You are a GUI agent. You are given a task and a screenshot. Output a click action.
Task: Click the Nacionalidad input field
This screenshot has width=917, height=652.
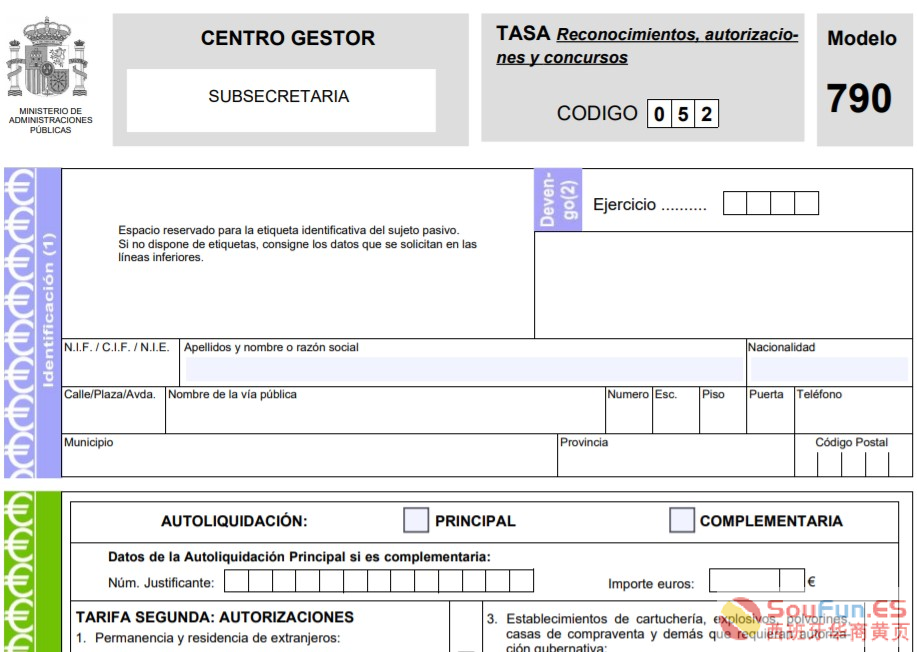point(829,370)
